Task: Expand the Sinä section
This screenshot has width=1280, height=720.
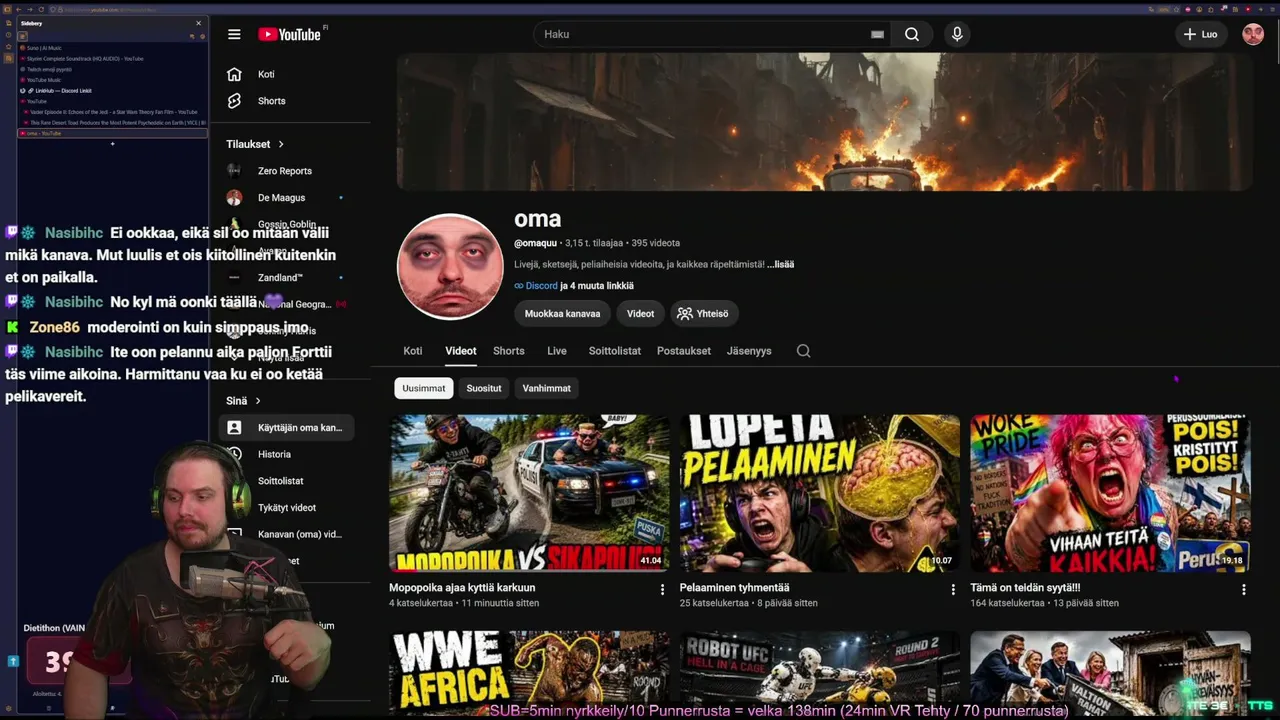Action: (243, 401)
